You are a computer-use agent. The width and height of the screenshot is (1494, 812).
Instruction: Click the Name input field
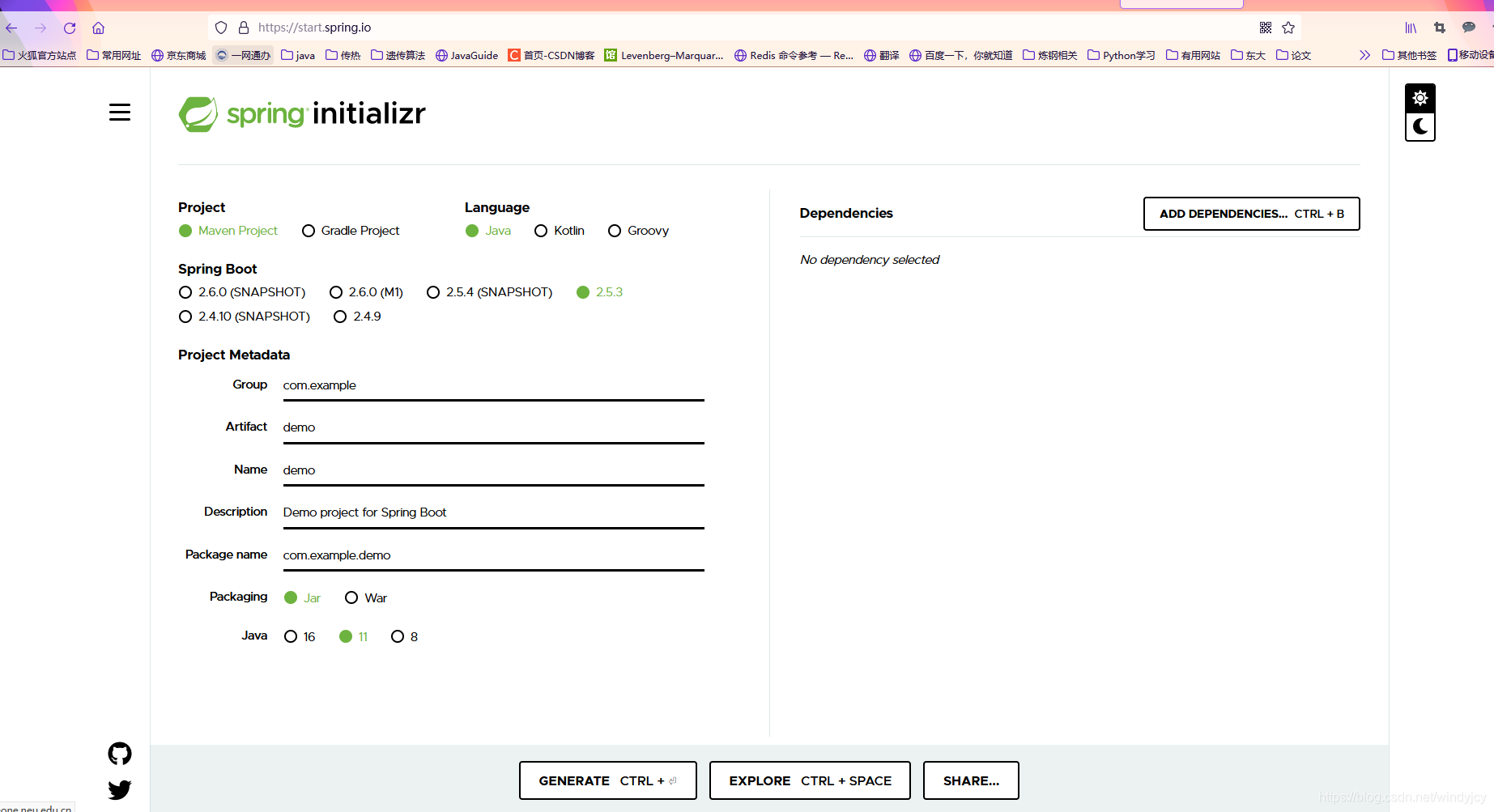coord(493,470)
